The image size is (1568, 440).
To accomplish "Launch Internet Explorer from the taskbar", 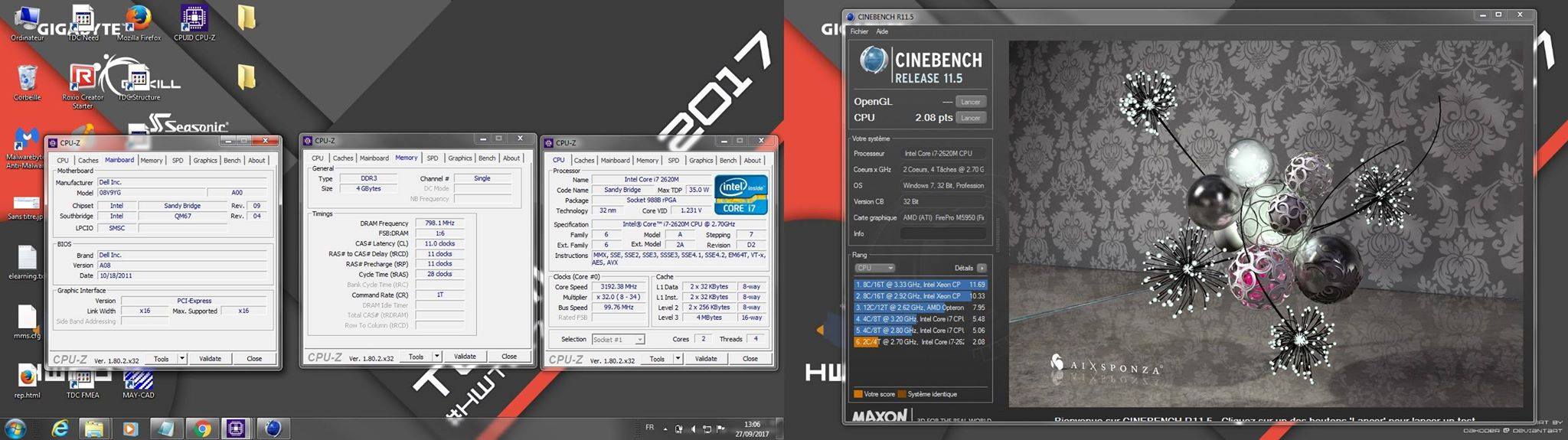I will [60, 429].
